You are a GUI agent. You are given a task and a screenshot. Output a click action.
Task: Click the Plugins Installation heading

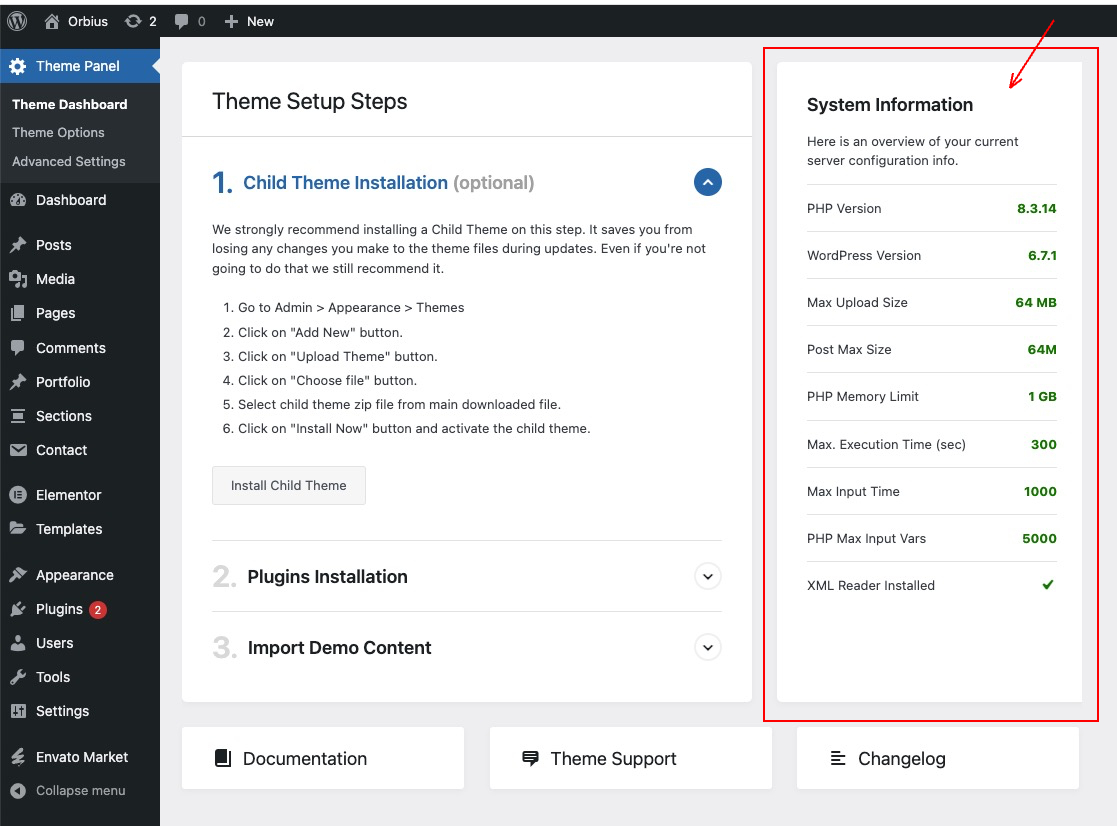click(328, 576)
